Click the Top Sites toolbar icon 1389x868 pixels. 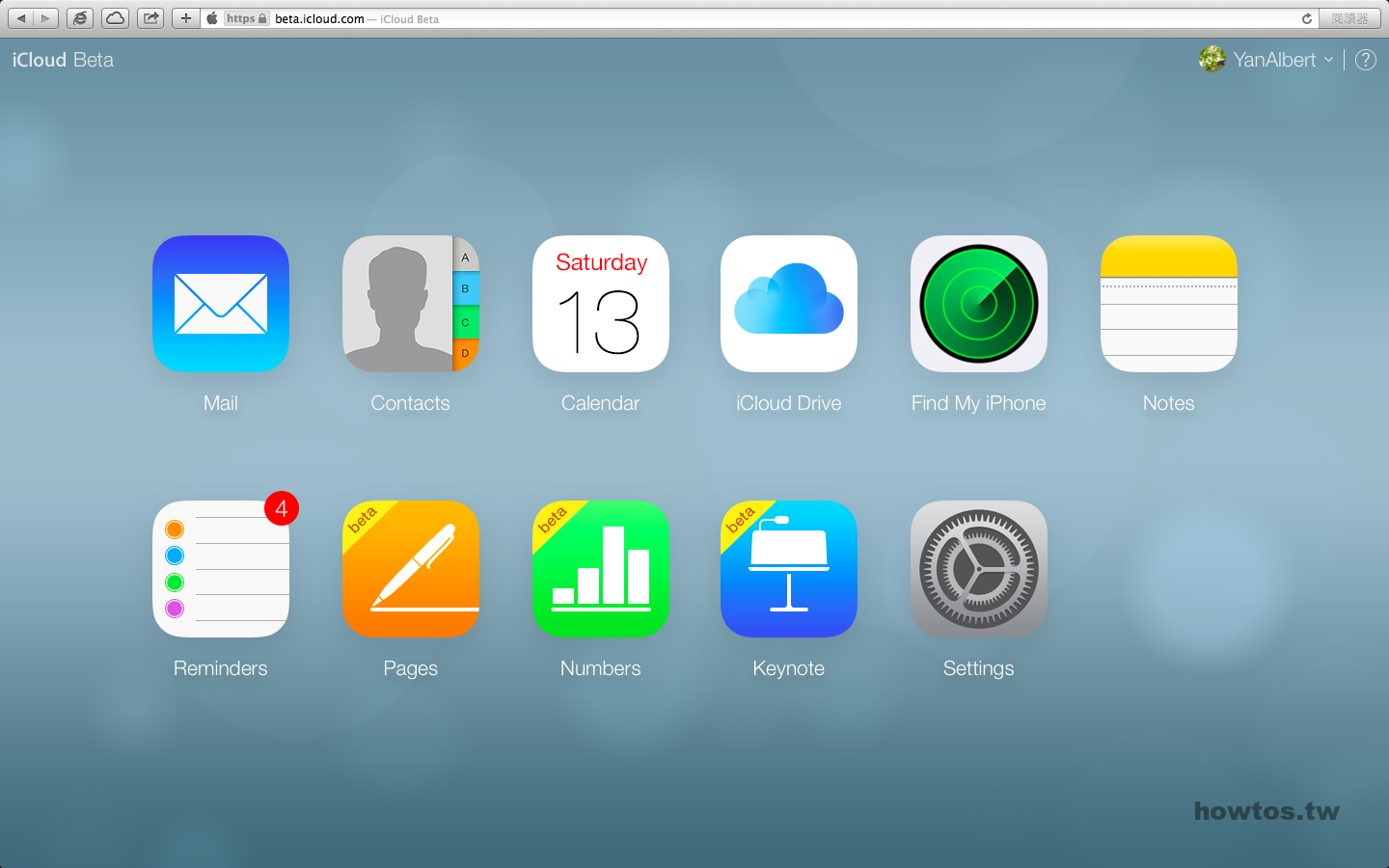[x=80, y=18]
